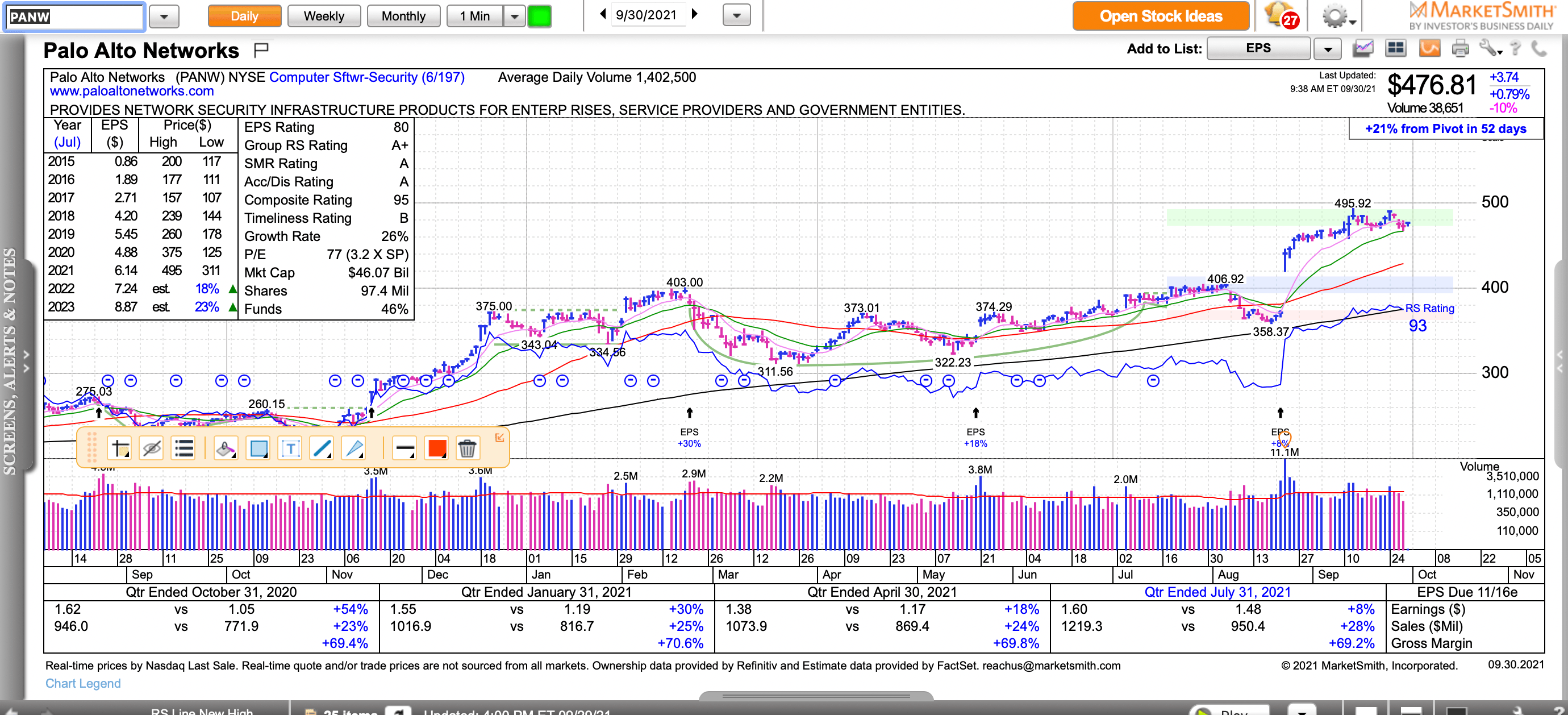The height and width of the screenshot is (715, 1568).
Task: Open the Add to List dropdown arrow
Action: coord(1328,49)
